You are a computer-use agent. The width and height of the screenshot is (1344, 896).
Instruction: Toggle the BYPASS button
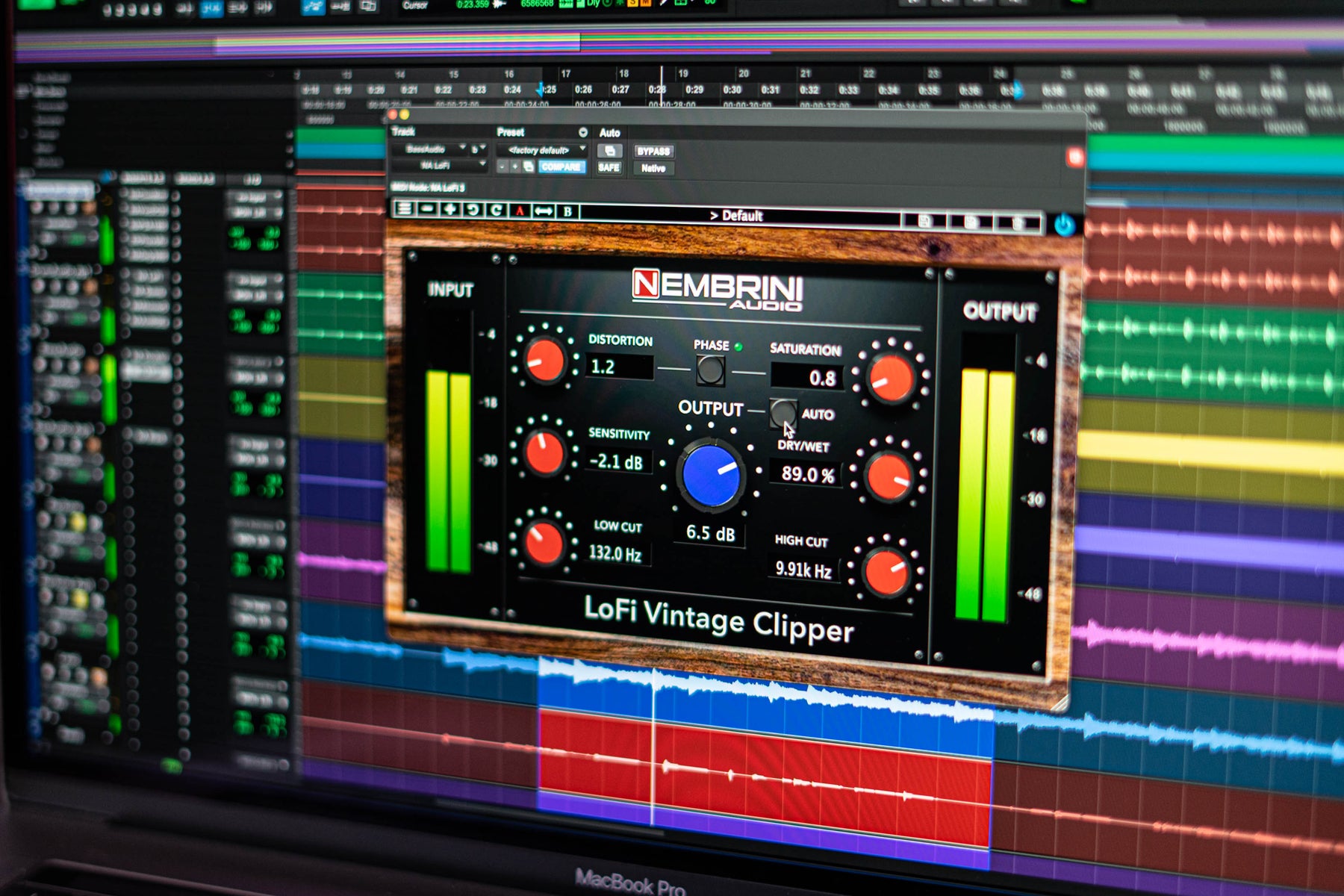pos(653,152)
